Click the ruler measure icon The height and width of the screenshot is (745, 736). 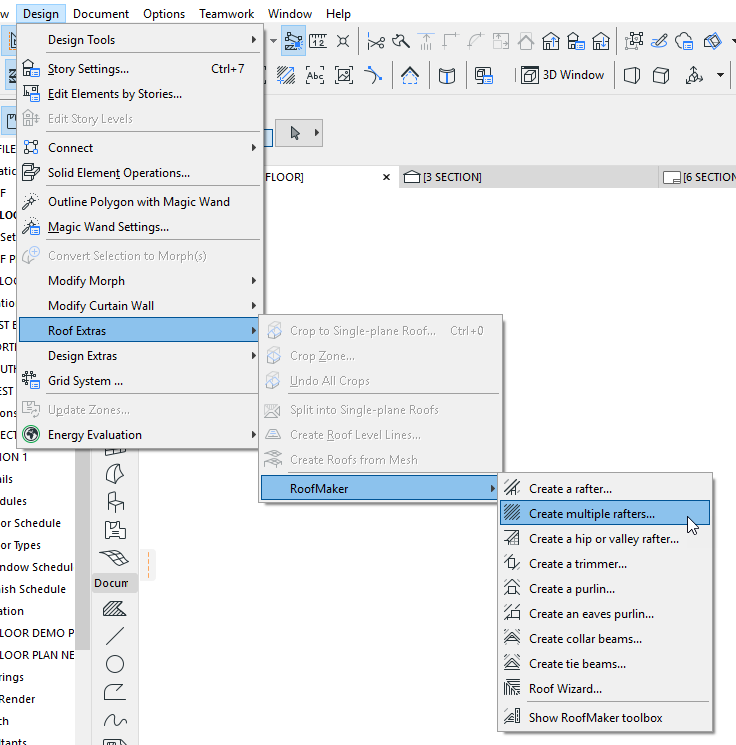[318, 41]
